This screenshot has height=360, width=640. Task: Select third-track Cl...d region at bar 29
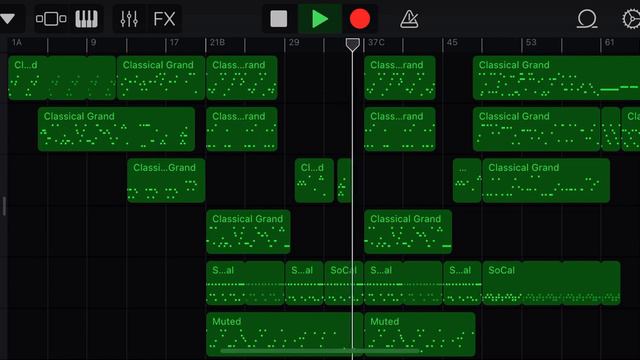pyautogui.click(x=314, y=180)
